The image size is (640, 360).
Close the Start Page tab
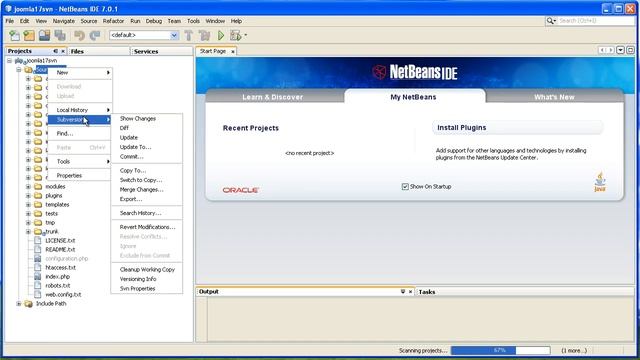[x=233, y=51]
